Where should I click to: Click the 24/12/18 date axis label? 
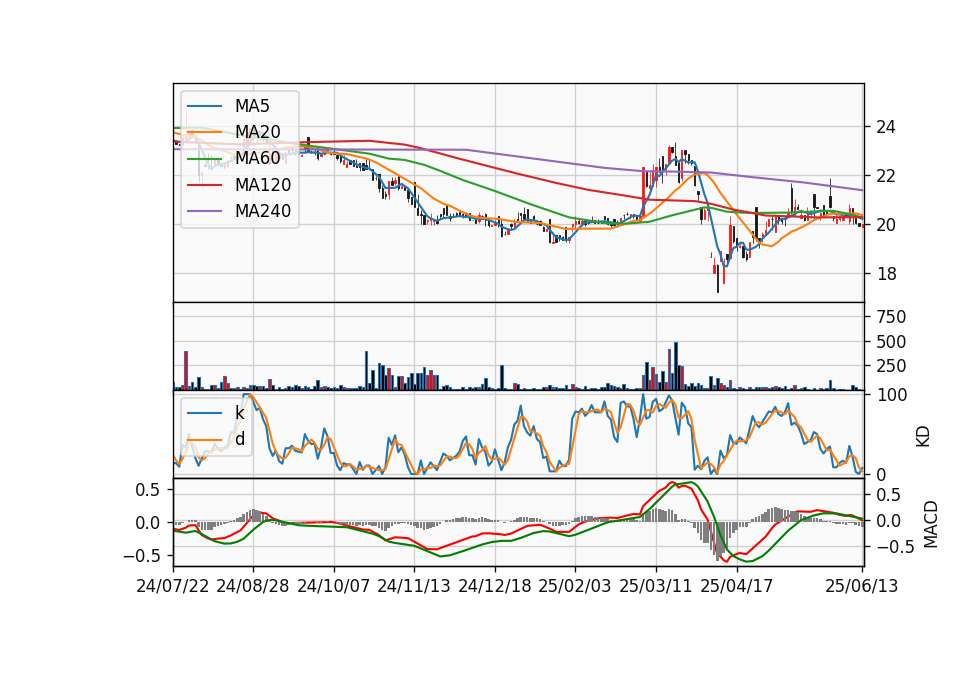[495, 586]
